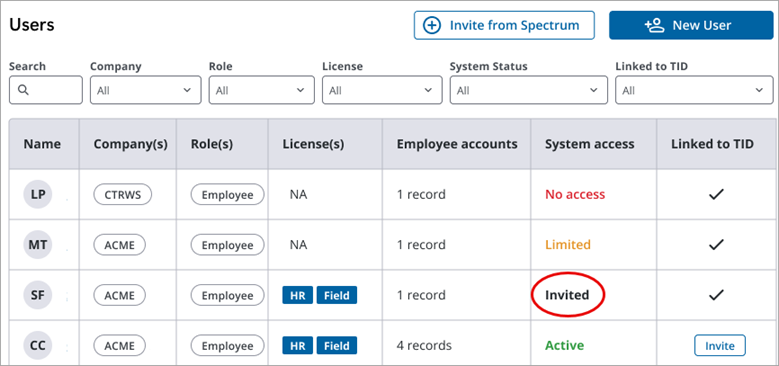Click ACME company tag in CC row
Viewport: 779px width, 366px height.
coord(120,346)
